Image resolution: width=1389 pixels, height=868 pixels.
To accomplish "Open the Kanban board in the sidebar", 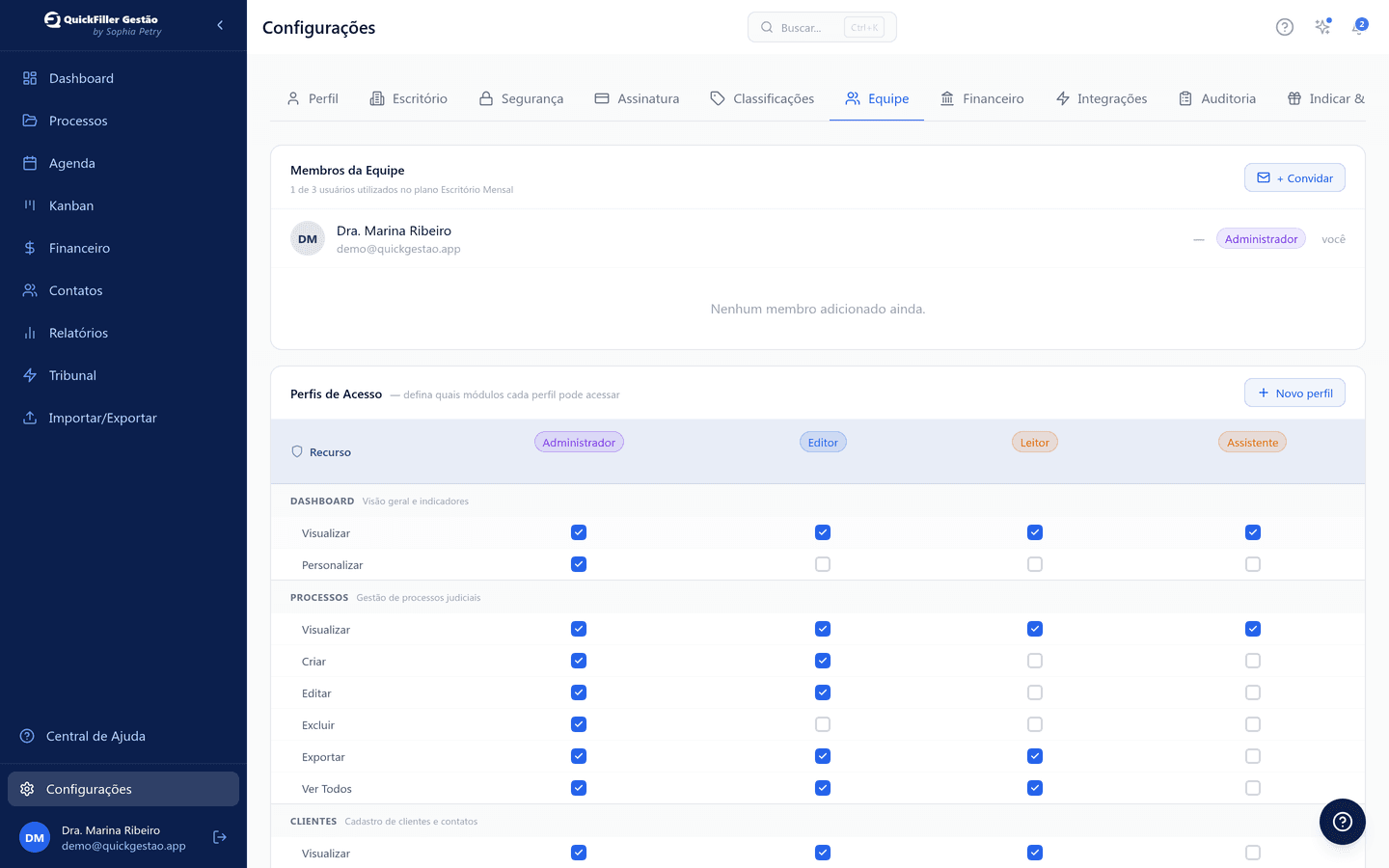I will tap(123, 205).
